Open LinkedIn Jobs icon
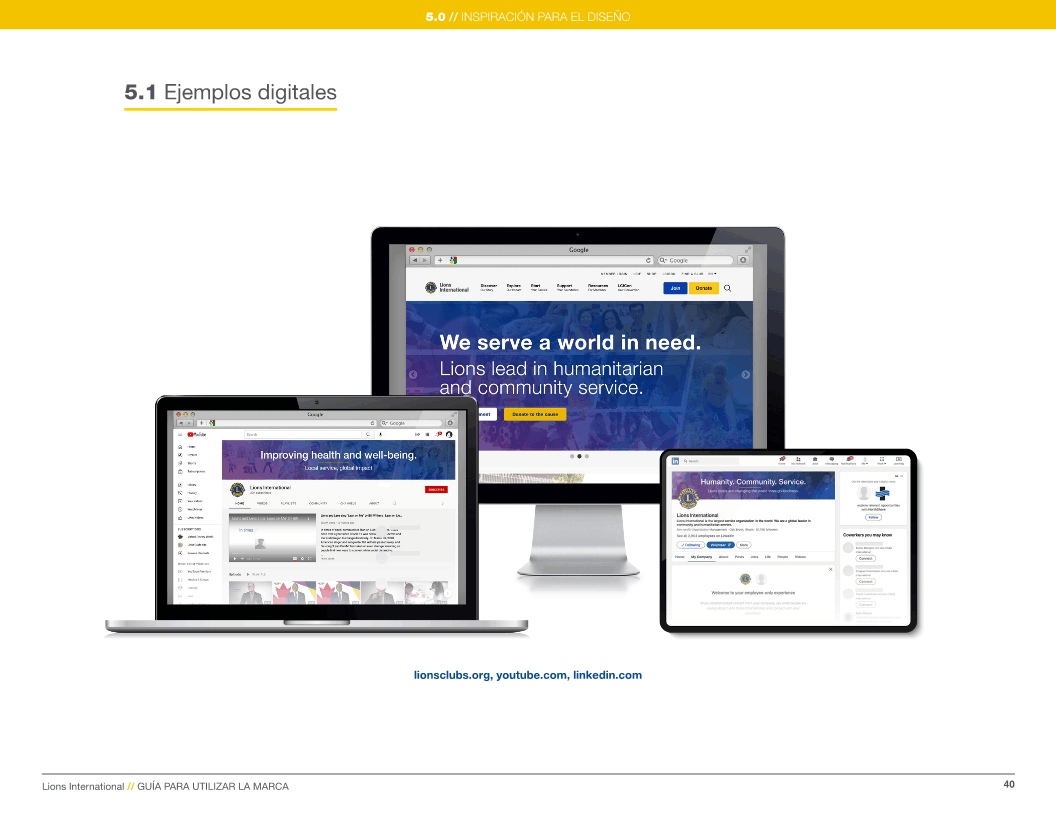This screenshot has width=1056, height=816. (x=815, y=461)
